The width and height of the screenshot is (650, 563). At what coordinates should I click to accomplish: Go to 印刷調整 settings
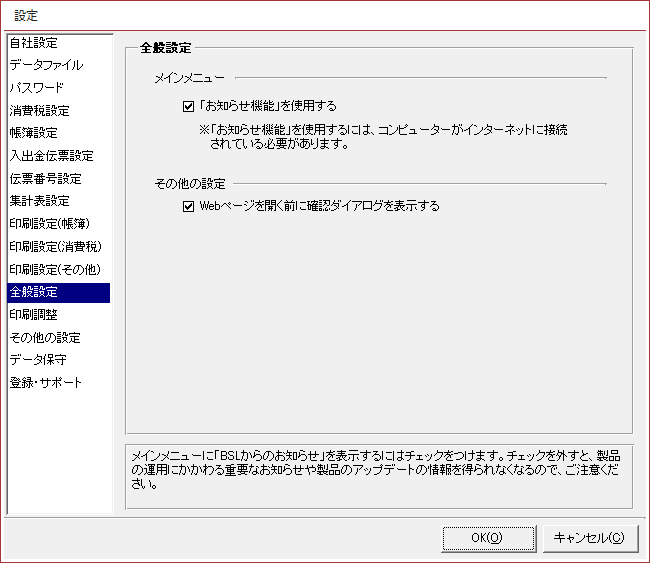(x=34, y=315)
